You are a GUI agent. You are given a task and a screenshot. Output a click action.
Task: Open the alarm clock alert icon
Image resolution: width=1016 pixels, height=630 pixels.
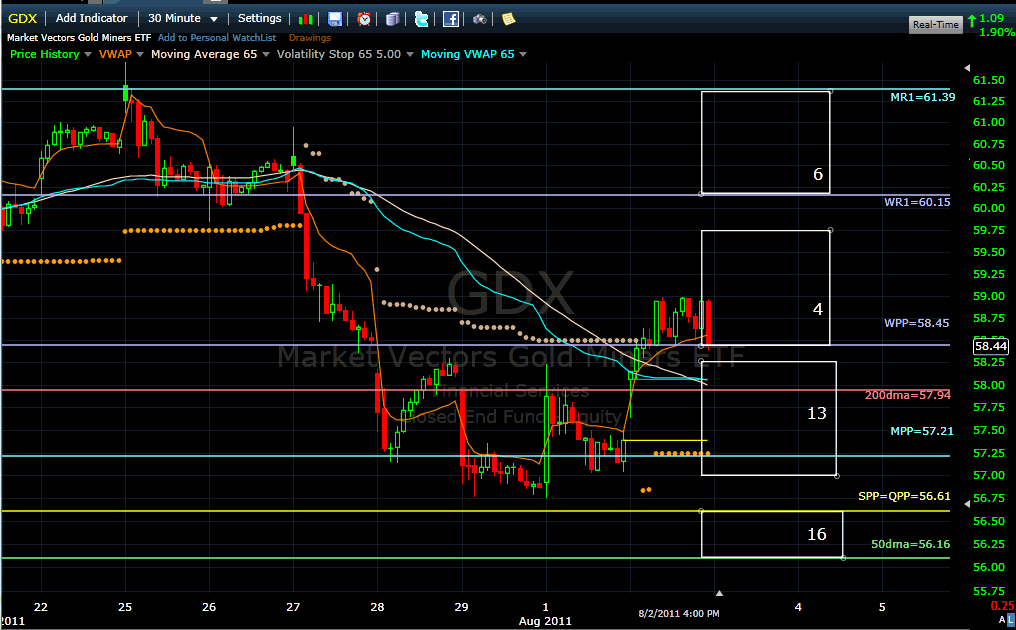[x=364, y=19]
